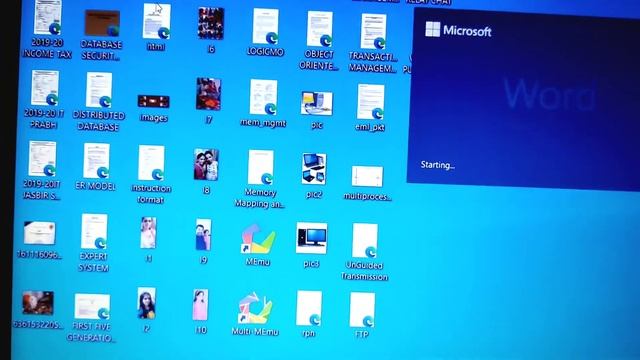Select the l1 photo thumbnail
The height and width of the screenshot is (360, 640).
[148, 233]
